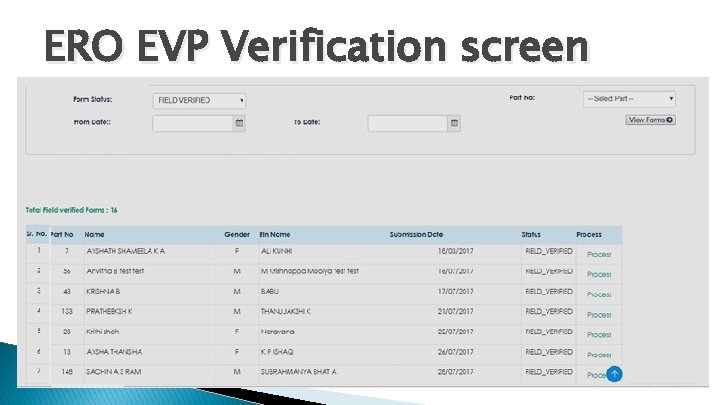The height and width of the screenshot is (405, 720).
Task: Click relation name Narayana
Action: [277, 332]
